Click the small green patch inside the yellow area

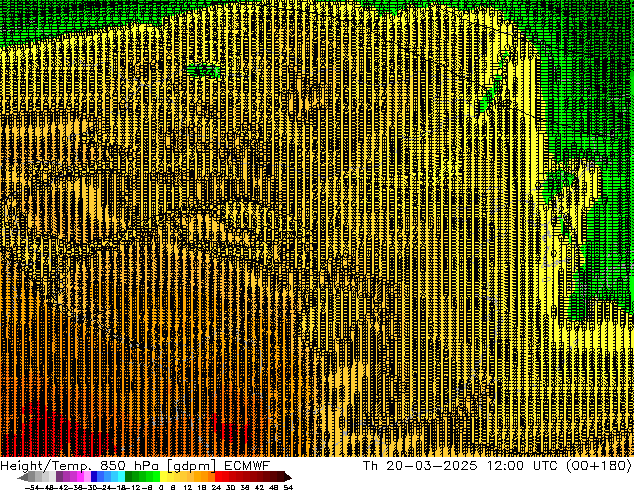point(203,70)
